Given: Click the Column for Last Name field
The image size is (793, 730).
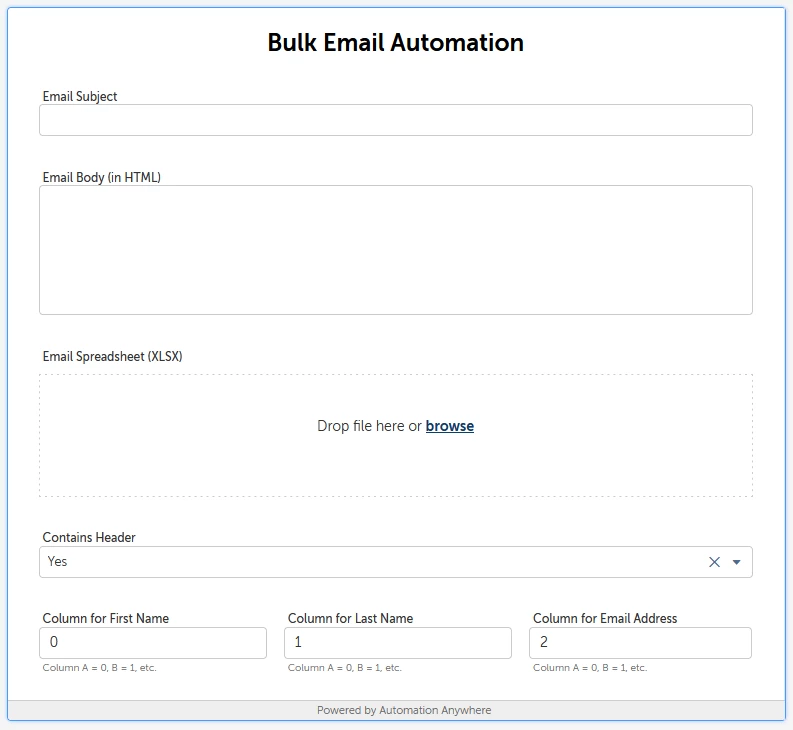Looking at the screenshot, I should 398,643.
